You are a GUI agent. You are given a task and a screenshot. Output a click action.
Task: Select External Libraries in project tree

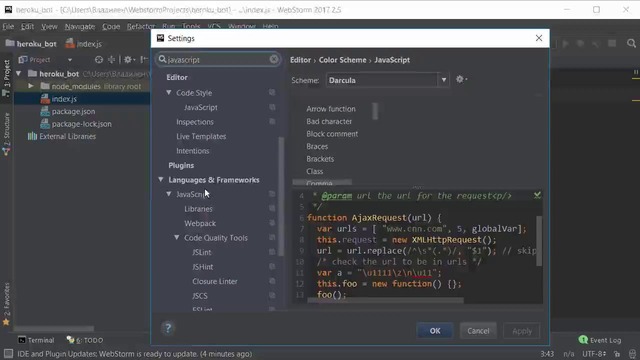pyautogui.click(x=67, y=136)
